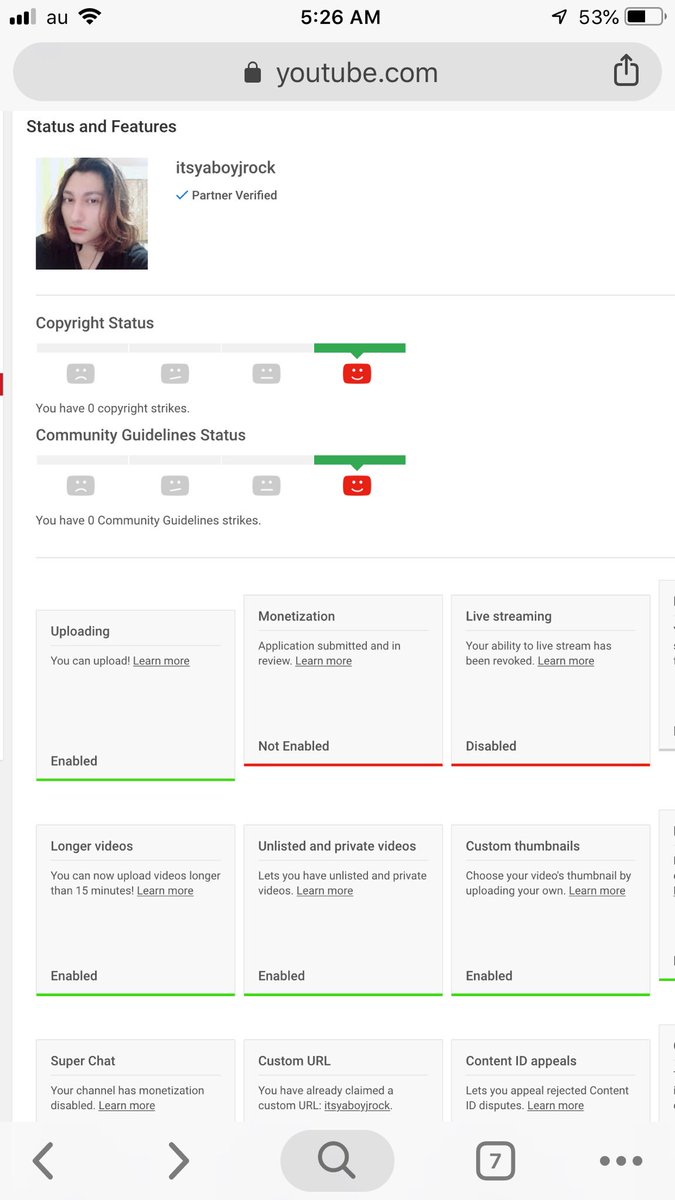Tap the Enabled status under Longer videos
This screenshot has height=1200, width=675.
pyautogui.click(x=74, y=976)
